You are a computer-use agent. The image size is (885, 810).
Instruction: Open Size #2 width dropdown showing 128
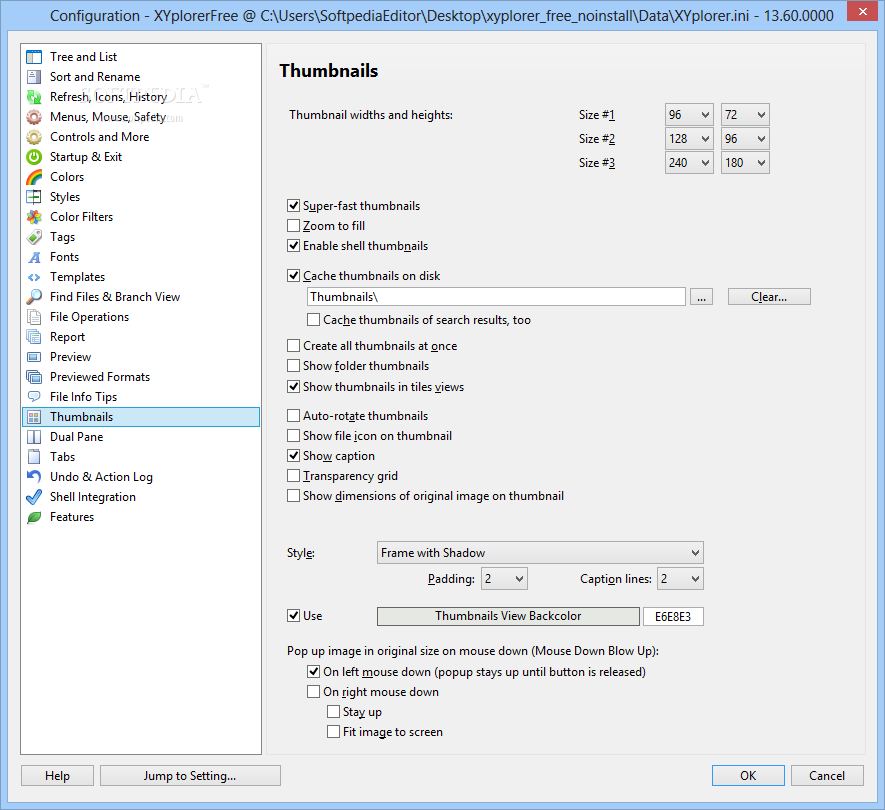point(689,139)
